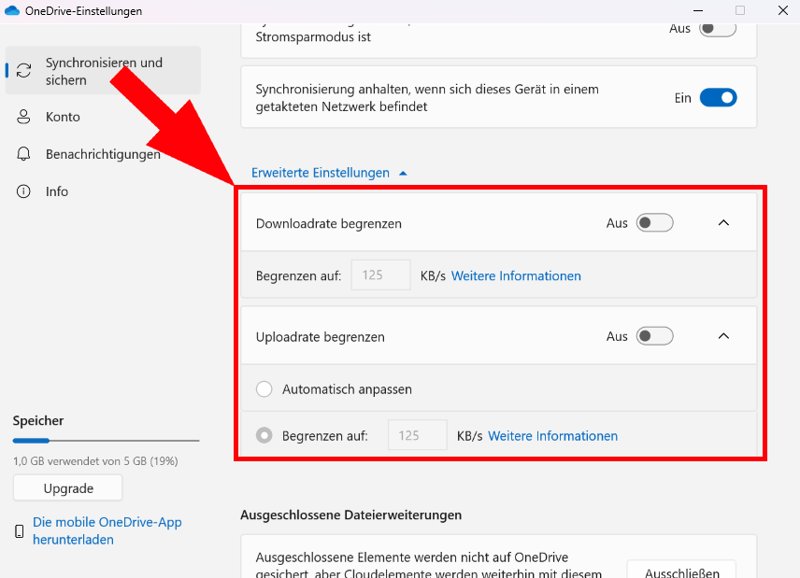Click the '1,0 GB verwendet von 5 GB' text
The width and height of the screenshot is (800, 578).
click(95, 461)
